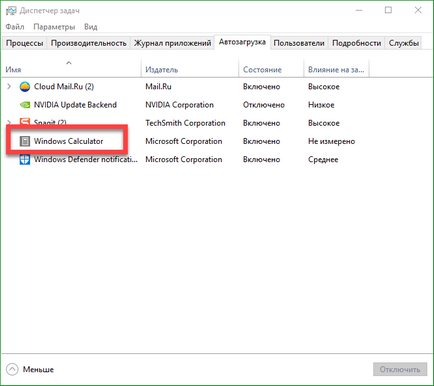Select the Автозагрузка tab
The width and height of the screenshot is (434, 386).
click(242, 42)
